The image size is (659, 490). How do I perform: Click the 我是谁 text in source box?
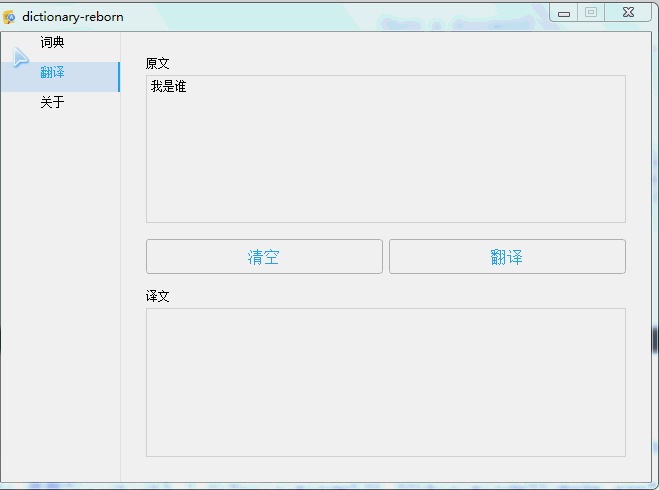pyautogui.click(x=168, y=87)
